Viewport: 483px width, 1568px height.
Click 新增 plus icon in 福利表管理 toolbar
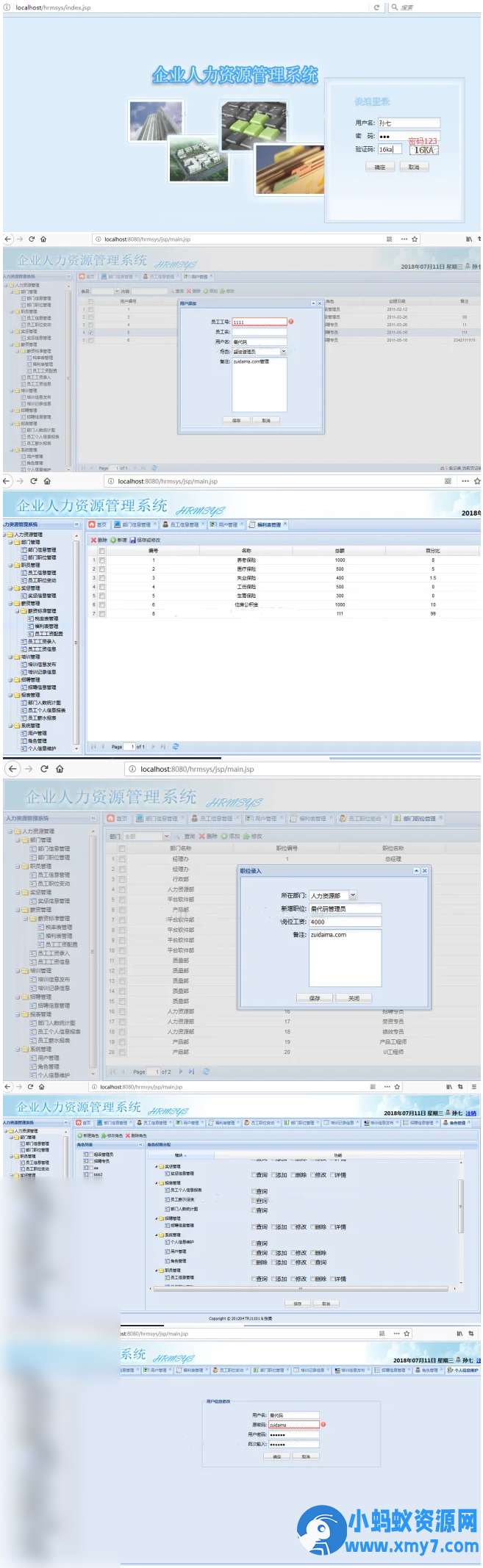tap(113, 540)
